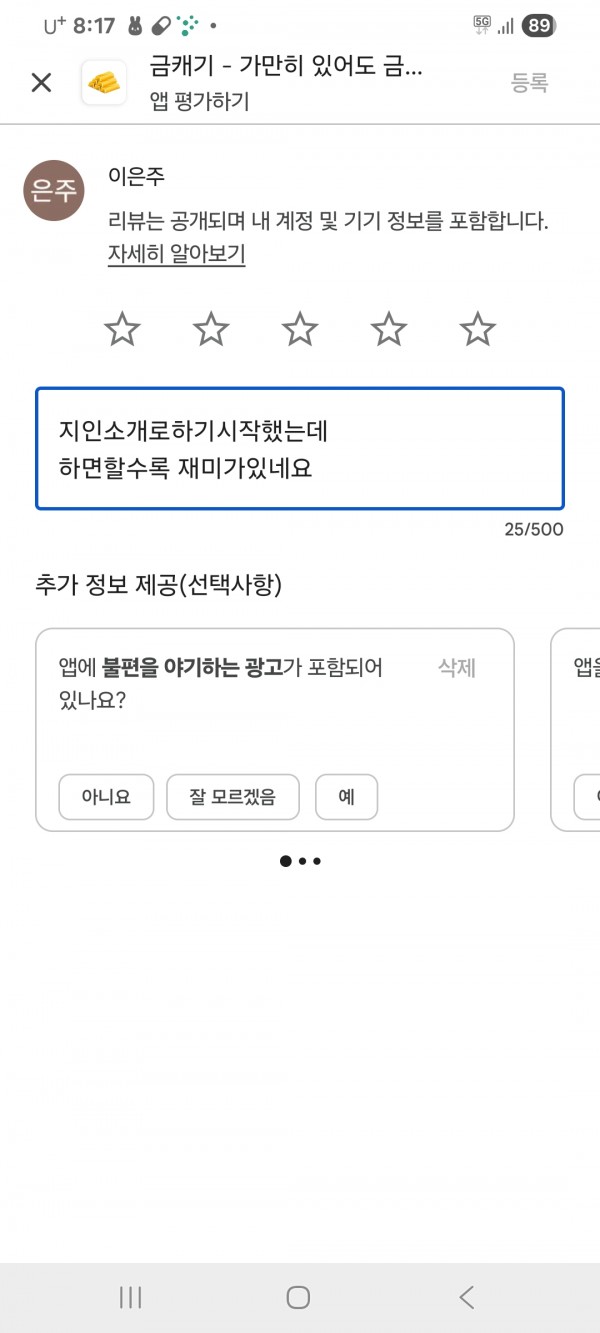Open the 자세히 알아보기 link
This screenshot has width=600, height=1333.
coord(177,254)
